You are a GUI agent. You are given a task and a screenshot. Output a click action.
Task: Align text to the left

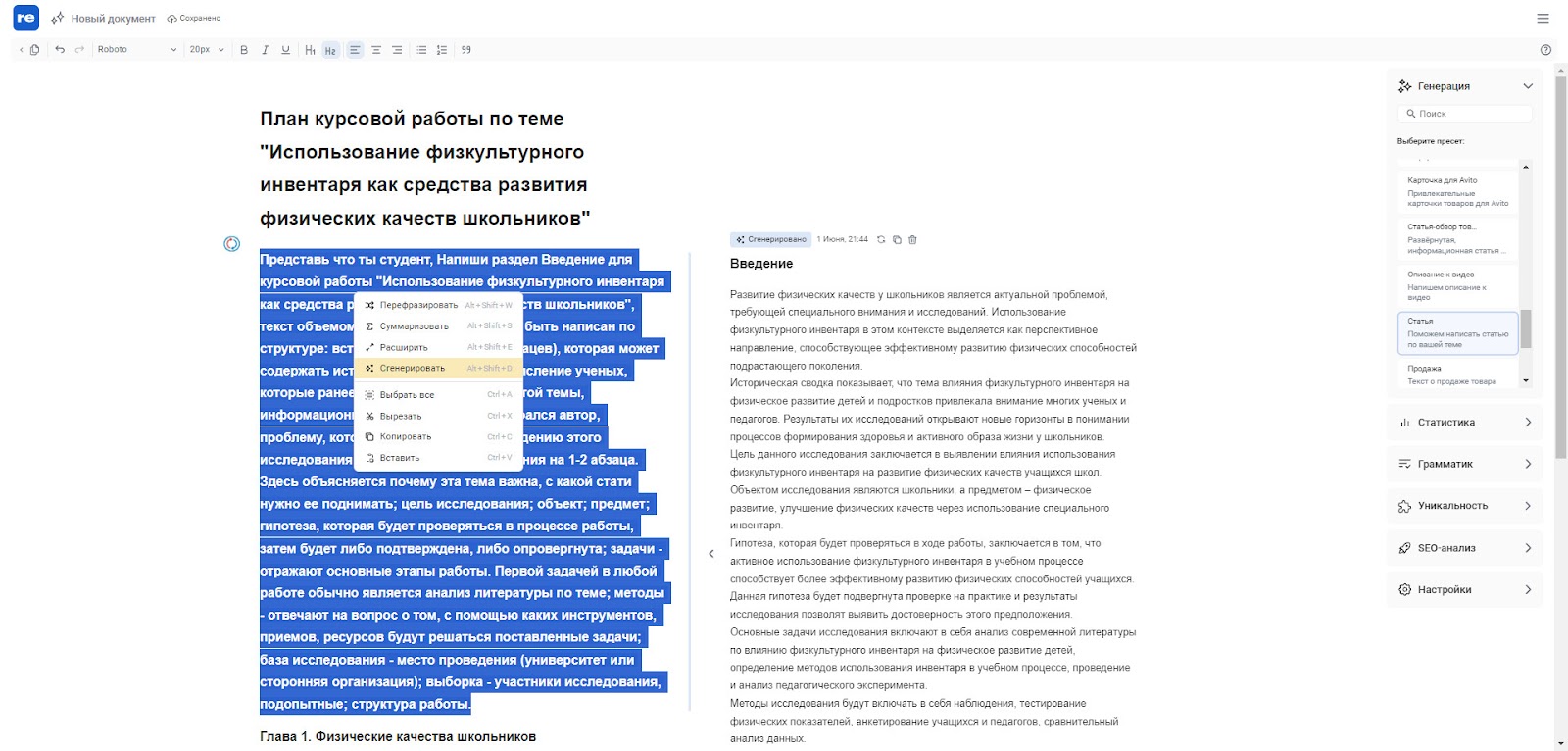[x=355, y=50]
